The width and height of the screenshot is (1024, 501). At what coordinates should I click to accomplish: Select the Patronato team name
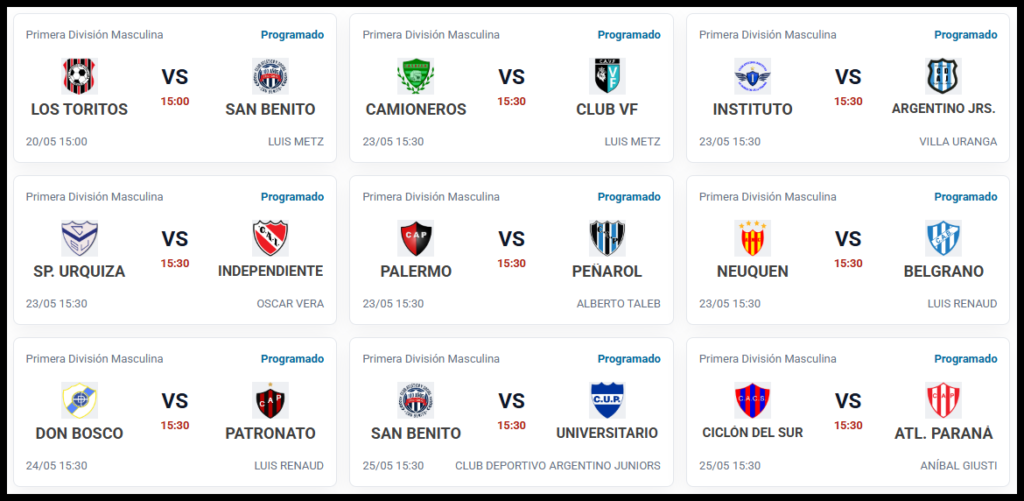[270, 433]
